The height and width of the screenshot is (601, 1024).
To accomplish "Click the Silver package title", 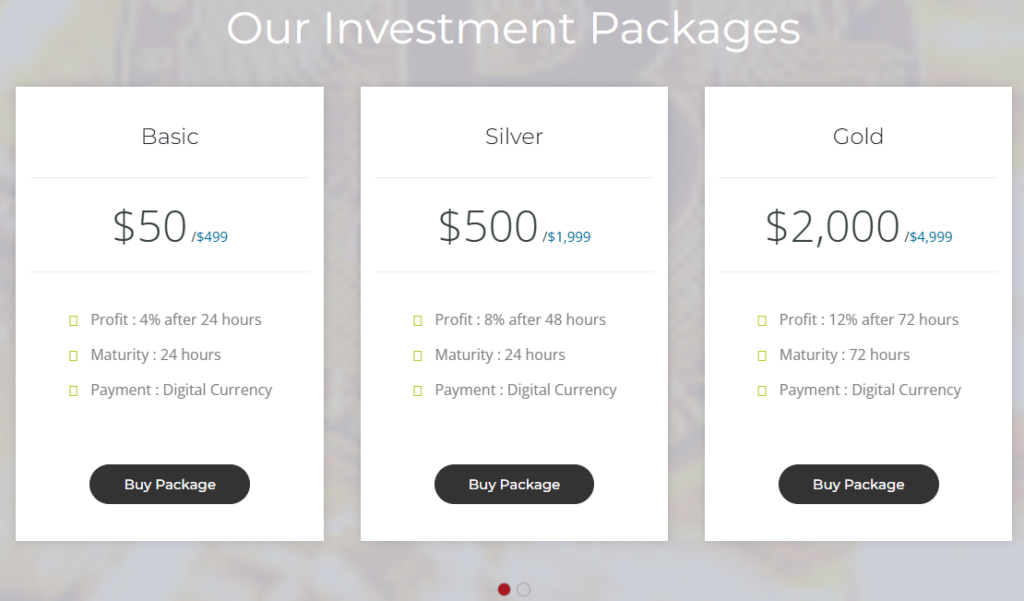I will pyautogui.click(x=514, y=136).
